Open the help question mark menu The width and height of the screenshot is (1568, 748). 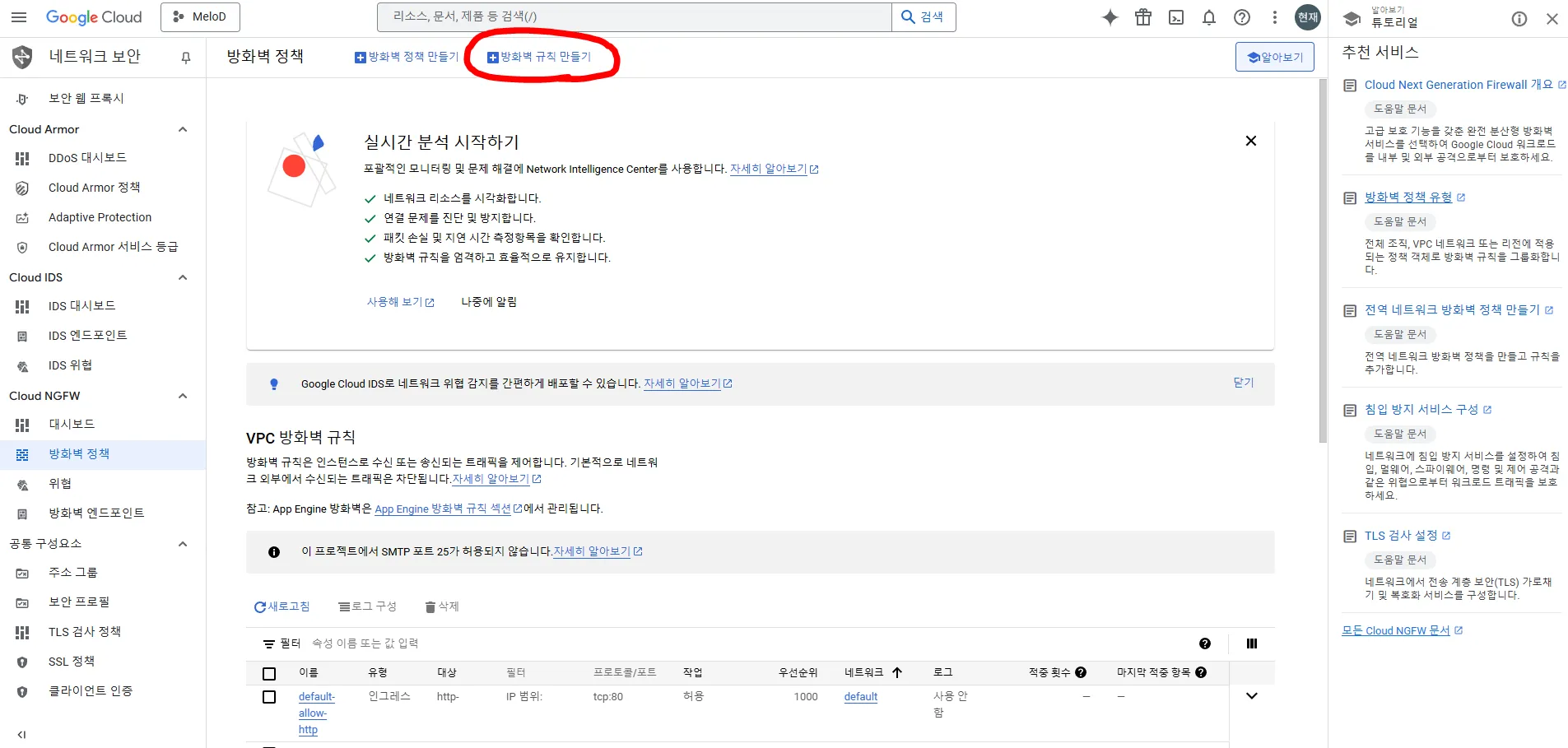point(1242,17)
